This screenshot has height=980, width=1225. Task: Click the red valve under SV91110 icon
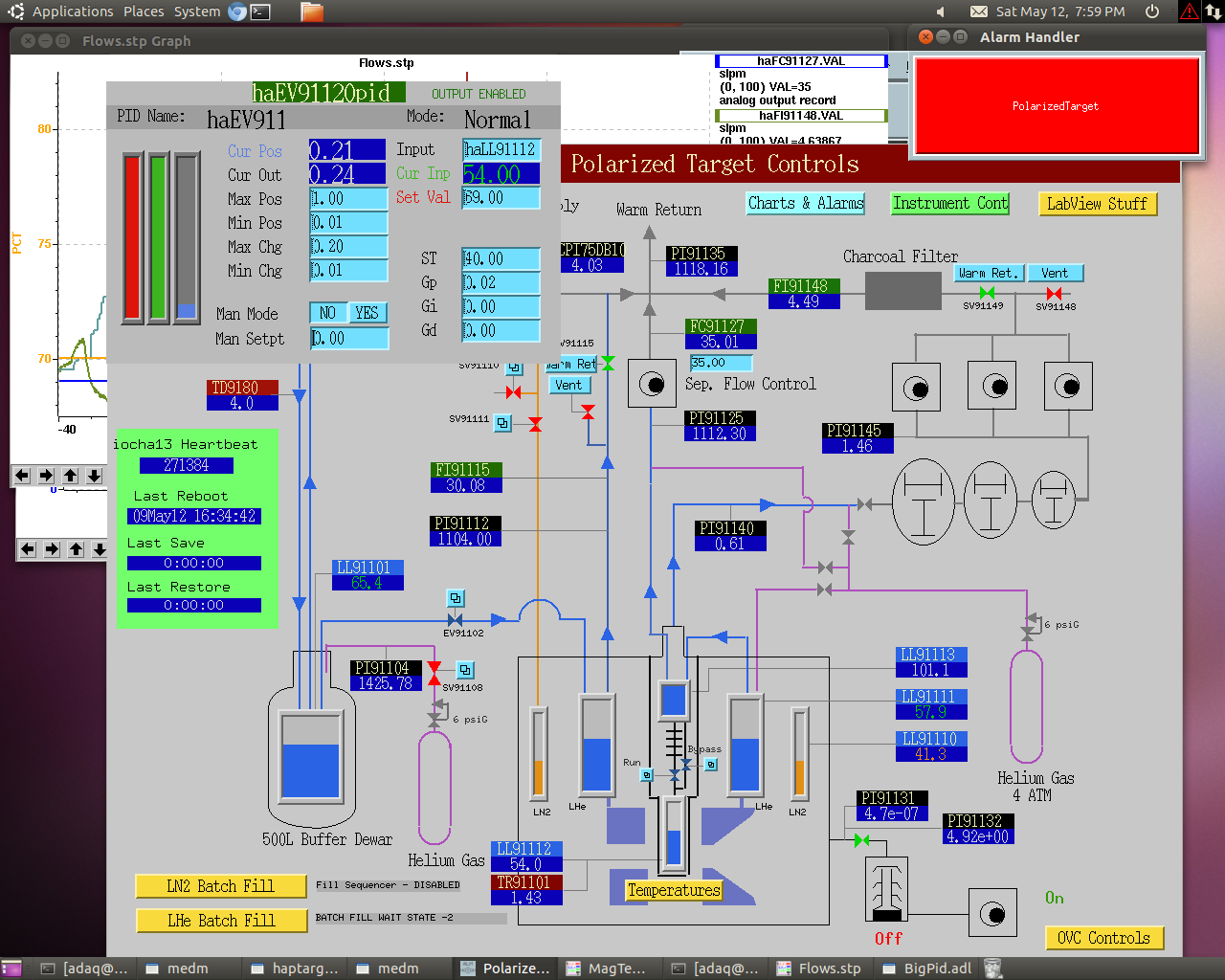tap(514, 392)
